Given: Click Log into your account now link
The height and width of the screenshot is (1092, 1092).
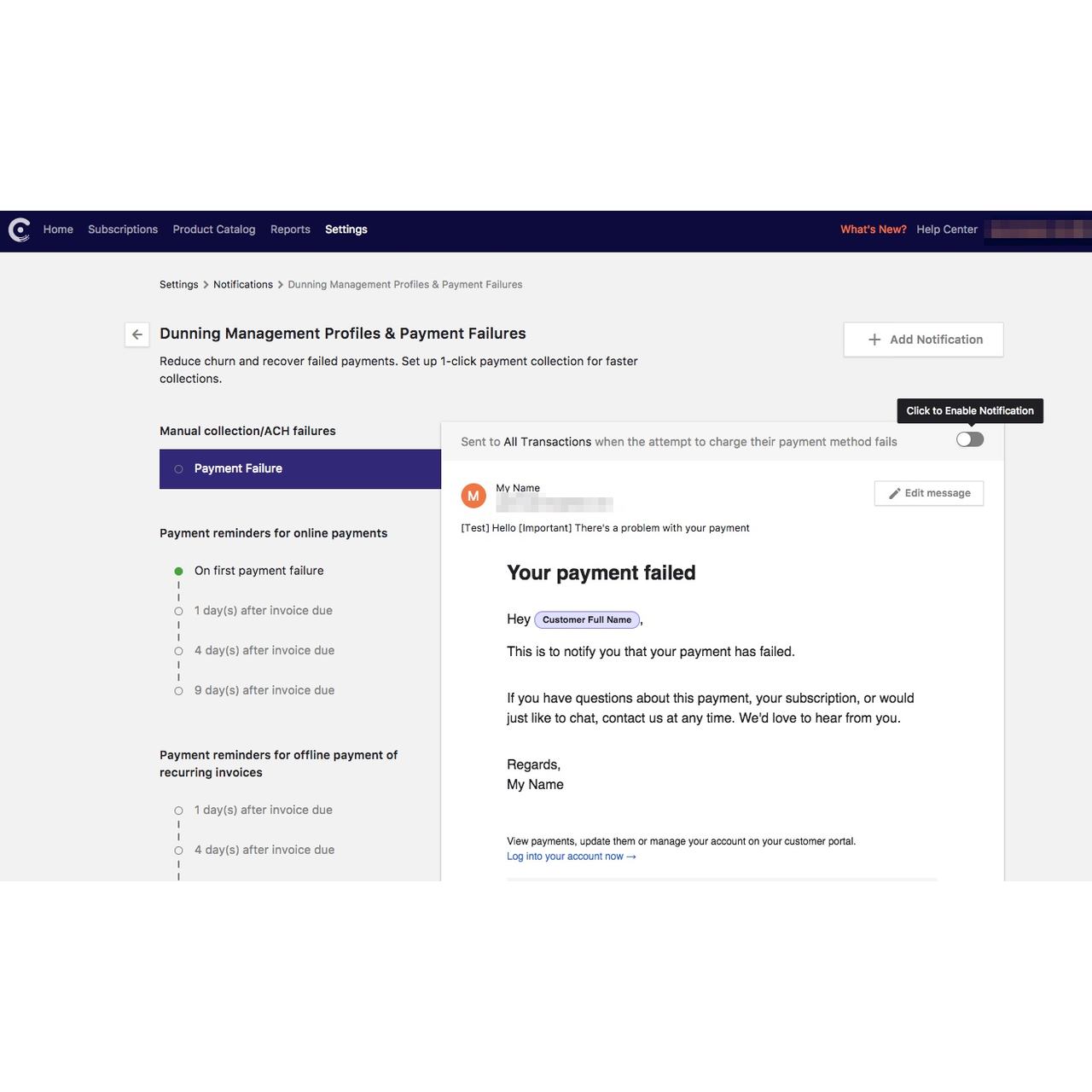Looking at the screenshot, I should pyautogui.click(x=571, y=857).
